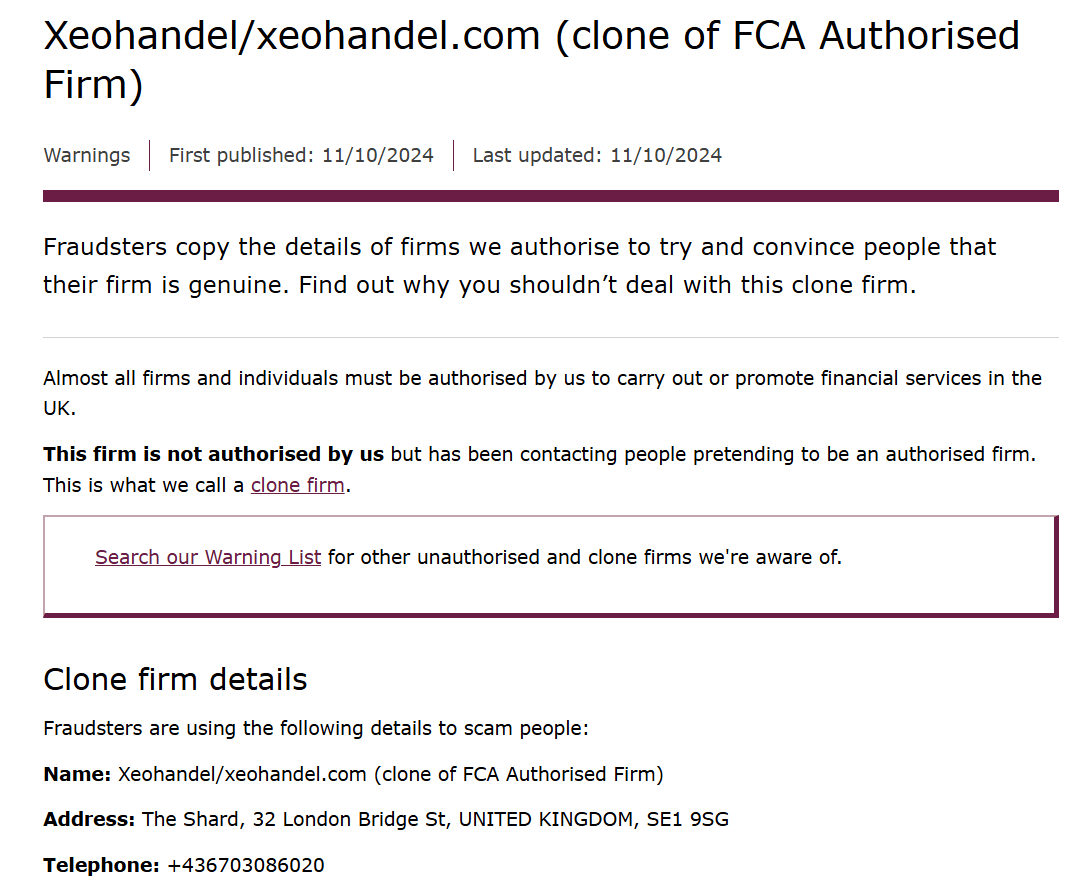This screenshot has width=1074, height=891.
Task: Click the telephone number +436703086020
Action: pos(246,865)
